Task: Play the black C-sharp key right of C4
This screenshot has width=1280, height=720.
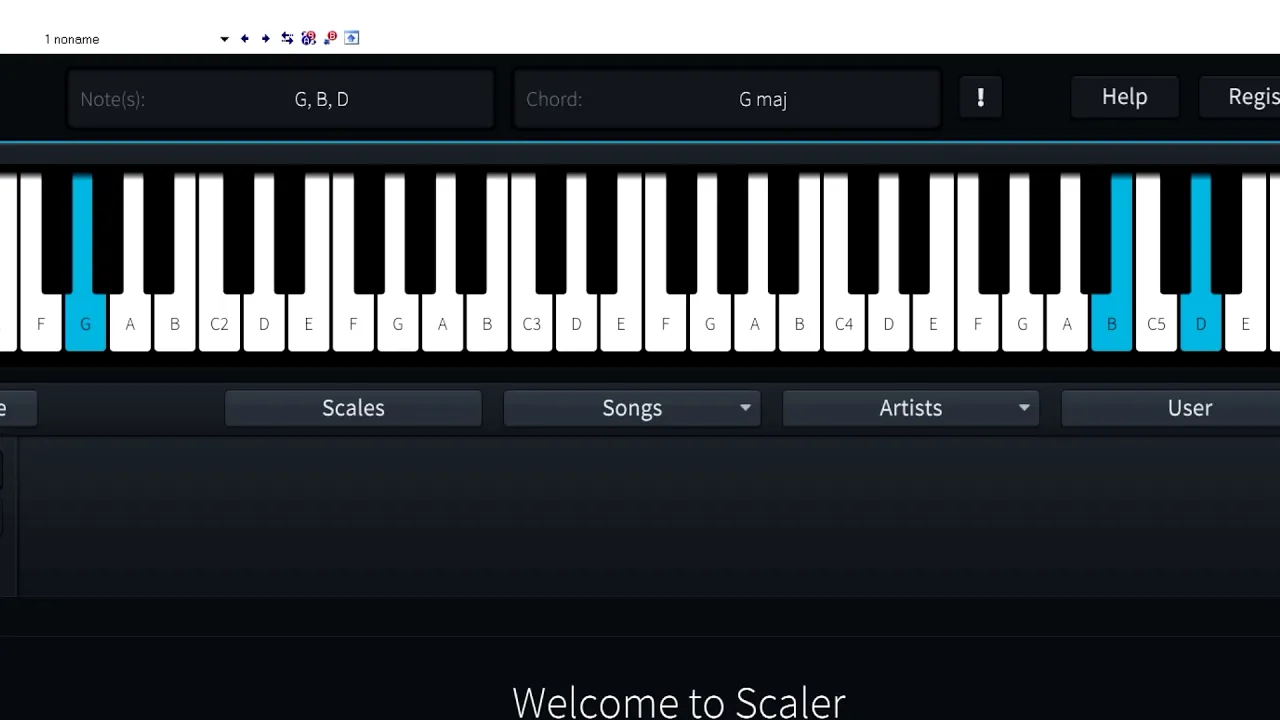Action: click(x=863, y=232)
